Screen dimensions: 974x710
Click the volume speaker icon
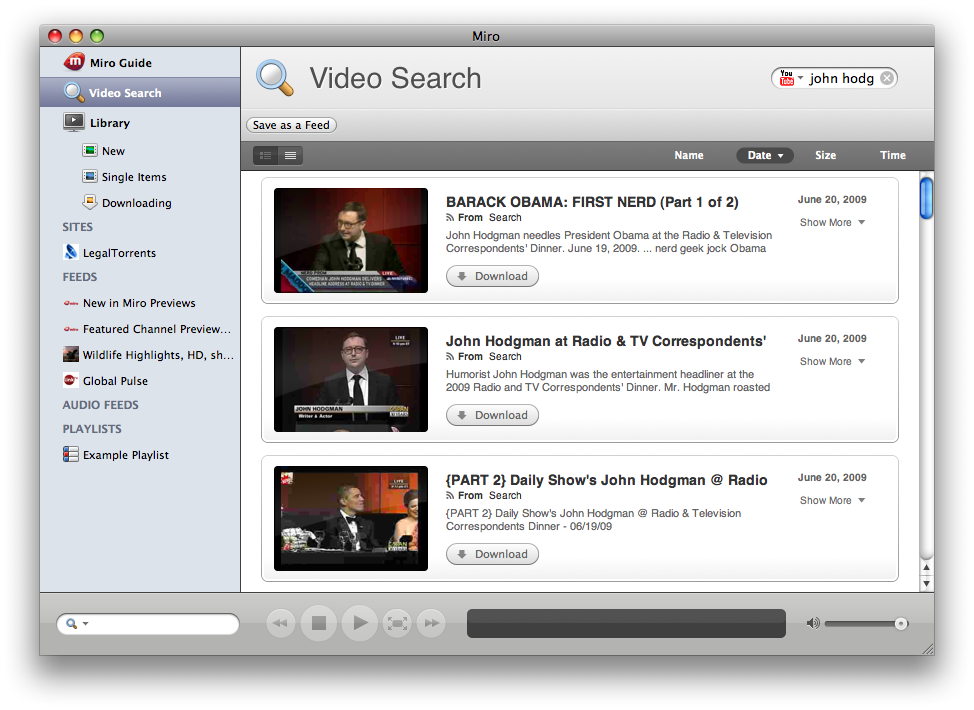coord(812,623)
